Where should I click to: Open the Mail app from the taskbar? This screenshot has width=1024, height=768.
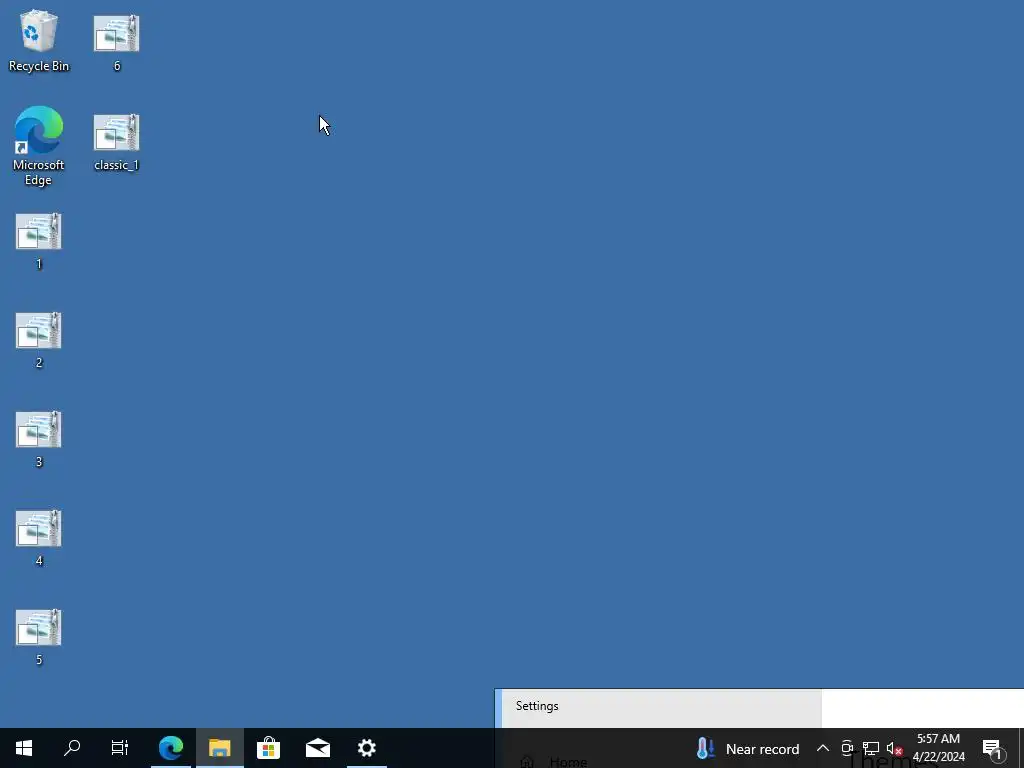pyautogui.click(x=318, y=748)
